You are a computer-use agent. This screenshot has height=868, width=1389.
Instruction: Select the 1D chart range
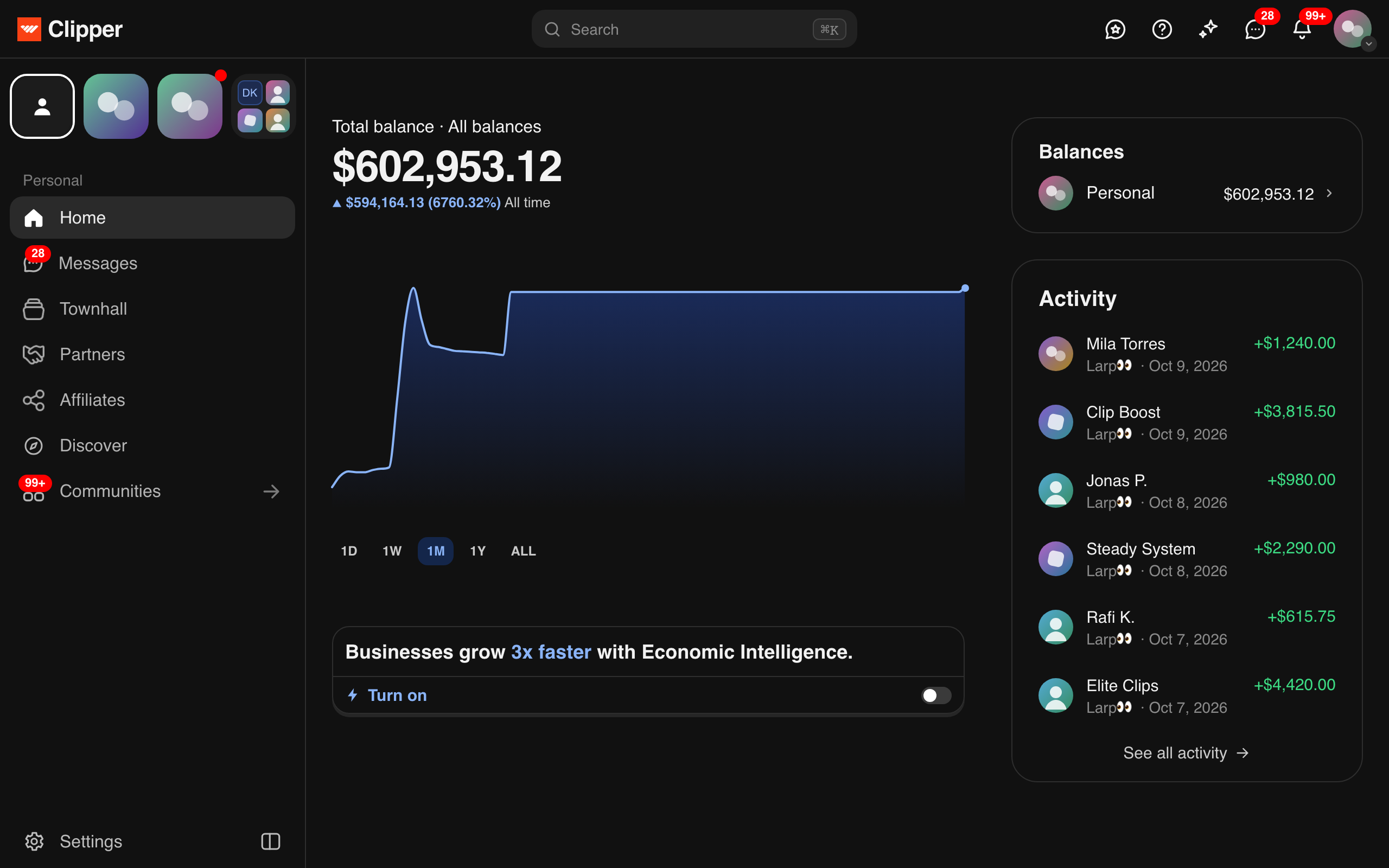349,551
